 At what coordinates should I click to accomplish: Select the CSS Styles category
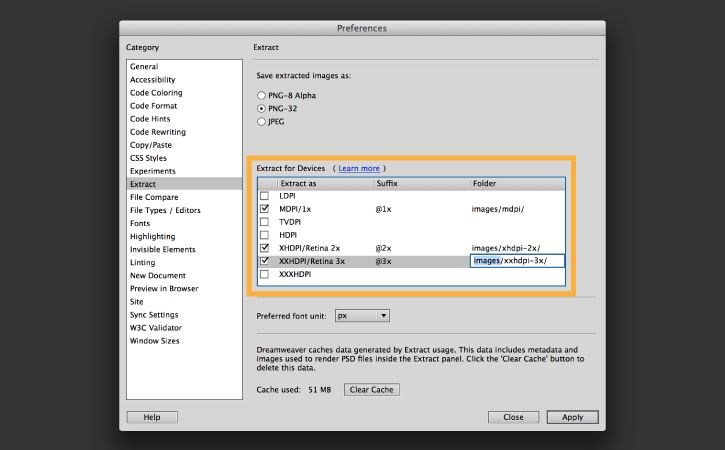pos(184,158)
